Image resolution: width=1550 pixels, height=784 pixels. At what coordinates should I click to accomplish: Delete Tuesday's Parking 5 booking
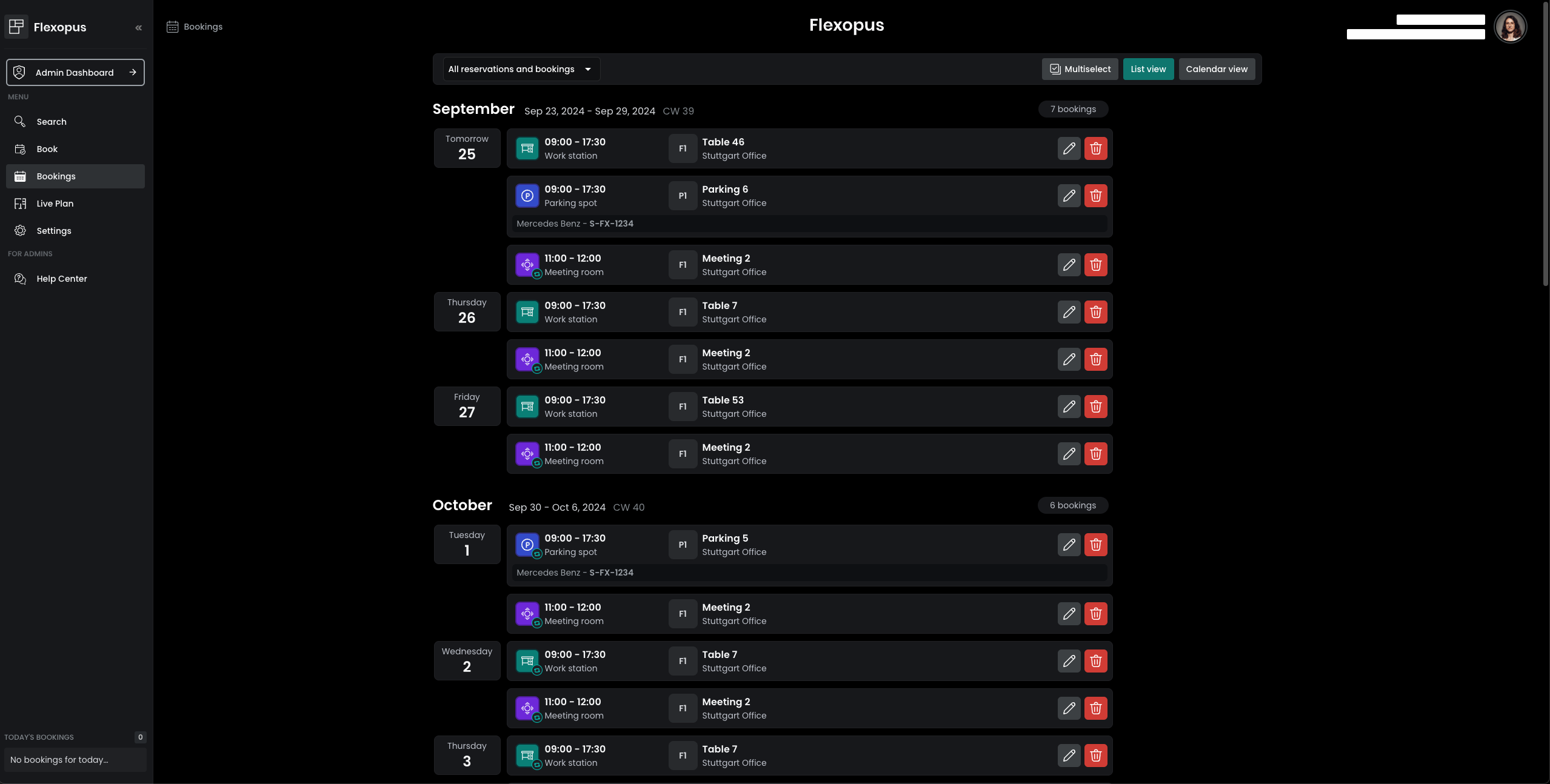(1095, 545)
